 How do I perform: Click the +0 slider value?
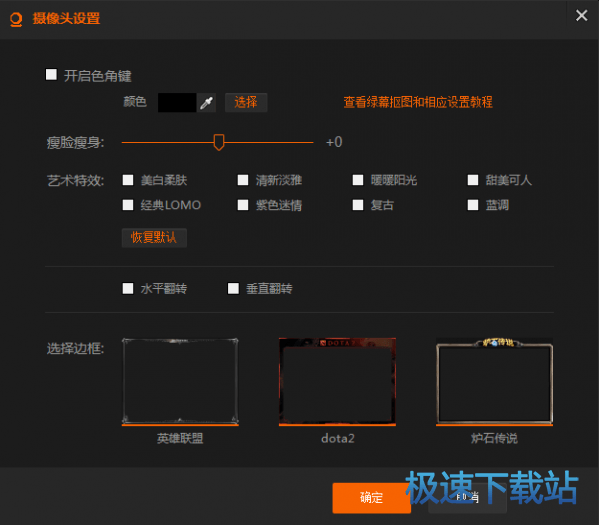pyautogui.click(x=334, y=142)
